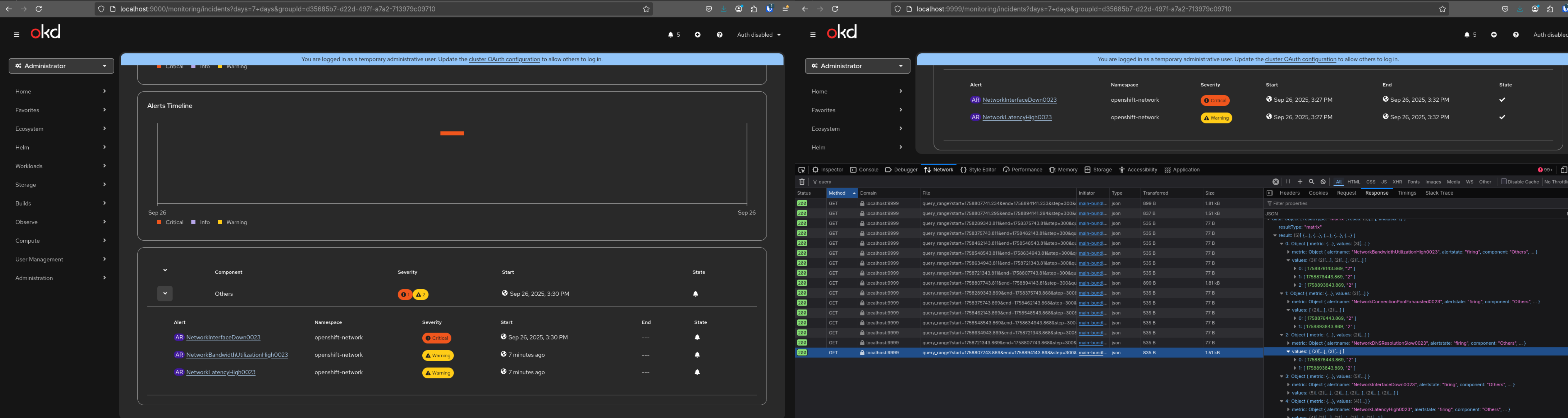Enable the Disable Cache checkbox
This screenshot has width=1568, height=418.
point(1504,182)
